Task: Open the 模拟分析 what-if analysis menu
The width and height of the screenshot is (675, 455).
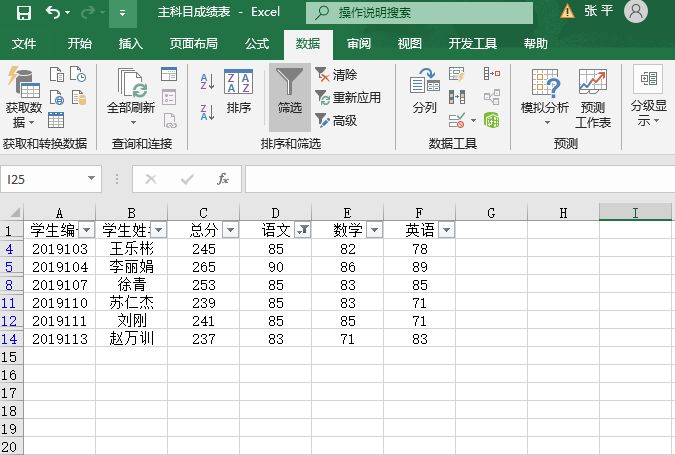Action: (x=545, y=98)
